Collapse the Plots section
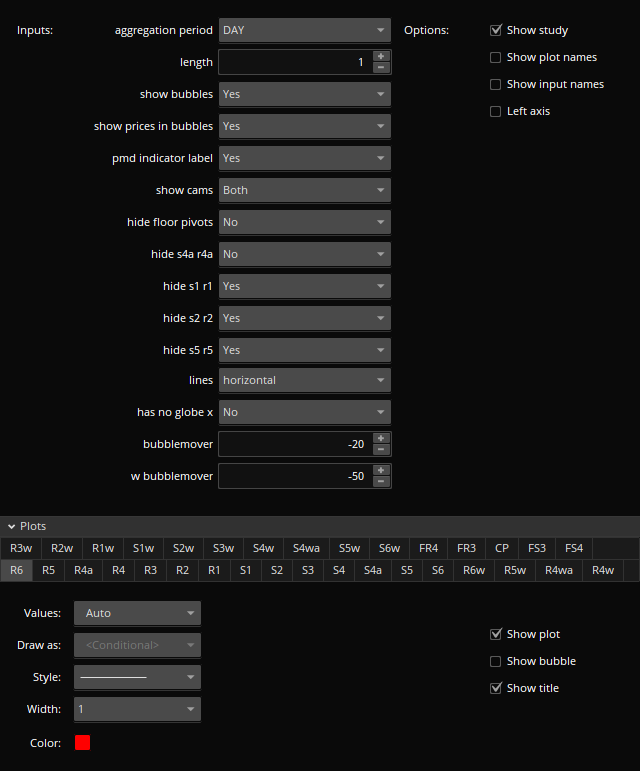Screen dimensions: 640x771 pos(11,526)
